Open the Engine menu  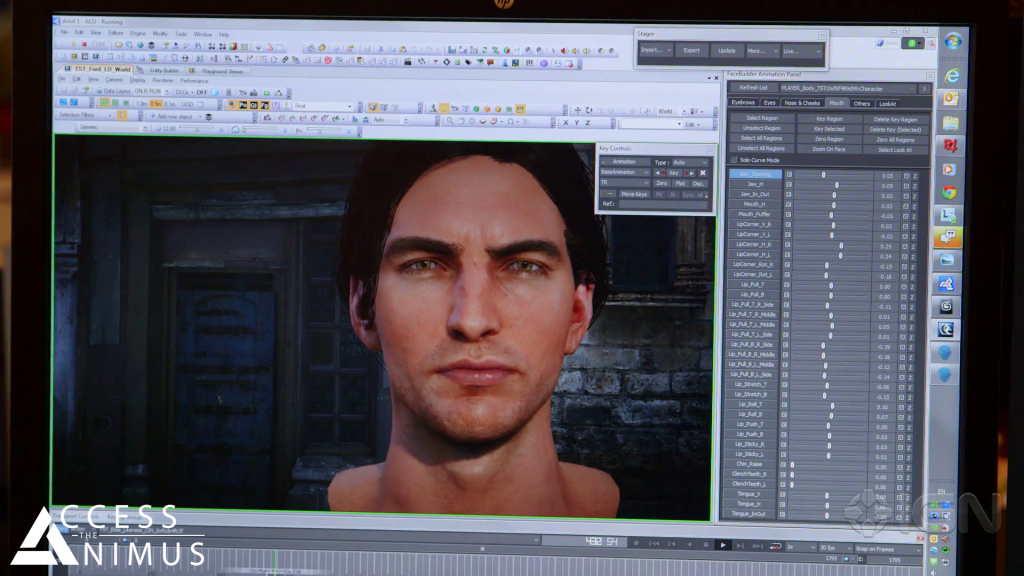pyautogui.click(x=138, y=33)
